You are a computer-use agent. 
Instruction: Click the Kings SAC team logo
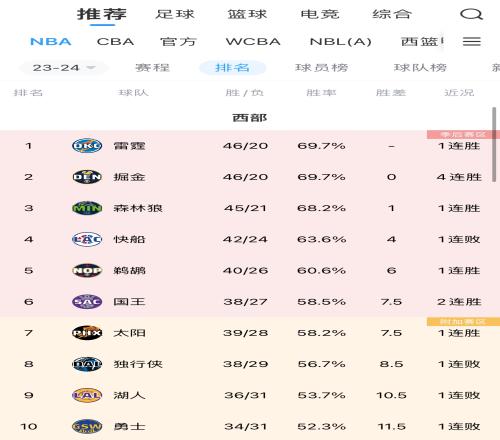click(87, 302)
